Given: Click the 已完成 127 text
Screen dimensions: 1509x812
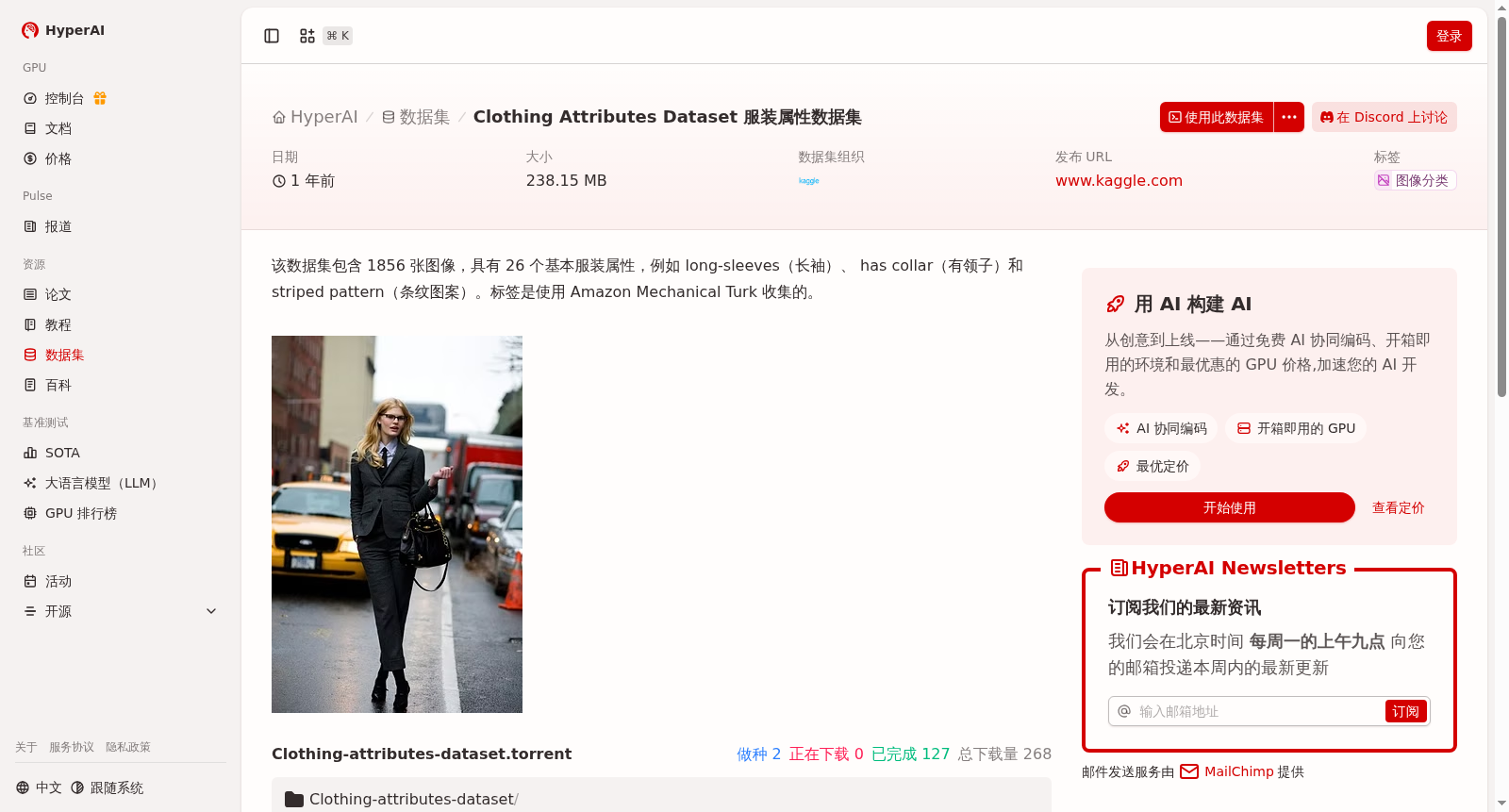Looking at the screenshot, I should tap(911, 754).
